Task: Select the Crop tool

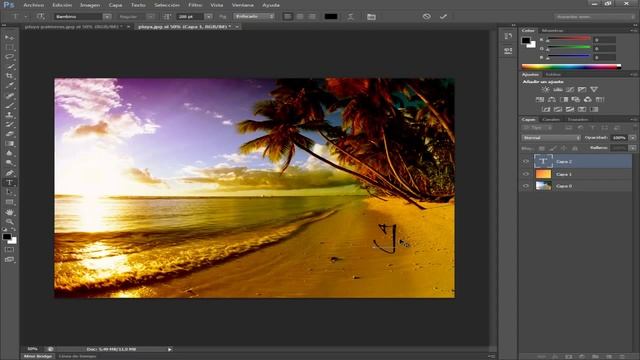Action: point(9,76)
